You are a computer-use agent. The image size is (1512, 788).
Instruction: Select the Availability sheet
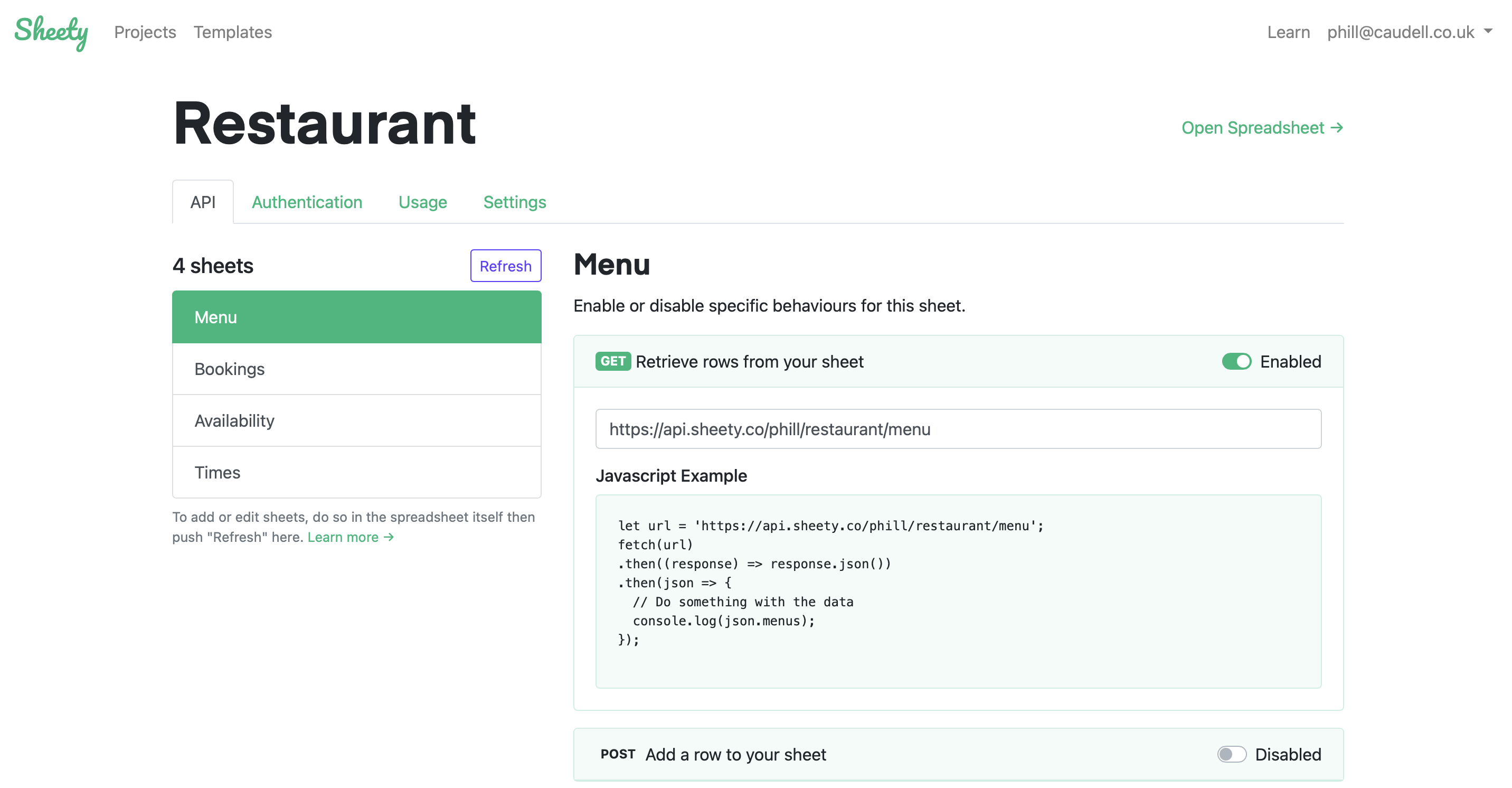(x=356, y=420)
